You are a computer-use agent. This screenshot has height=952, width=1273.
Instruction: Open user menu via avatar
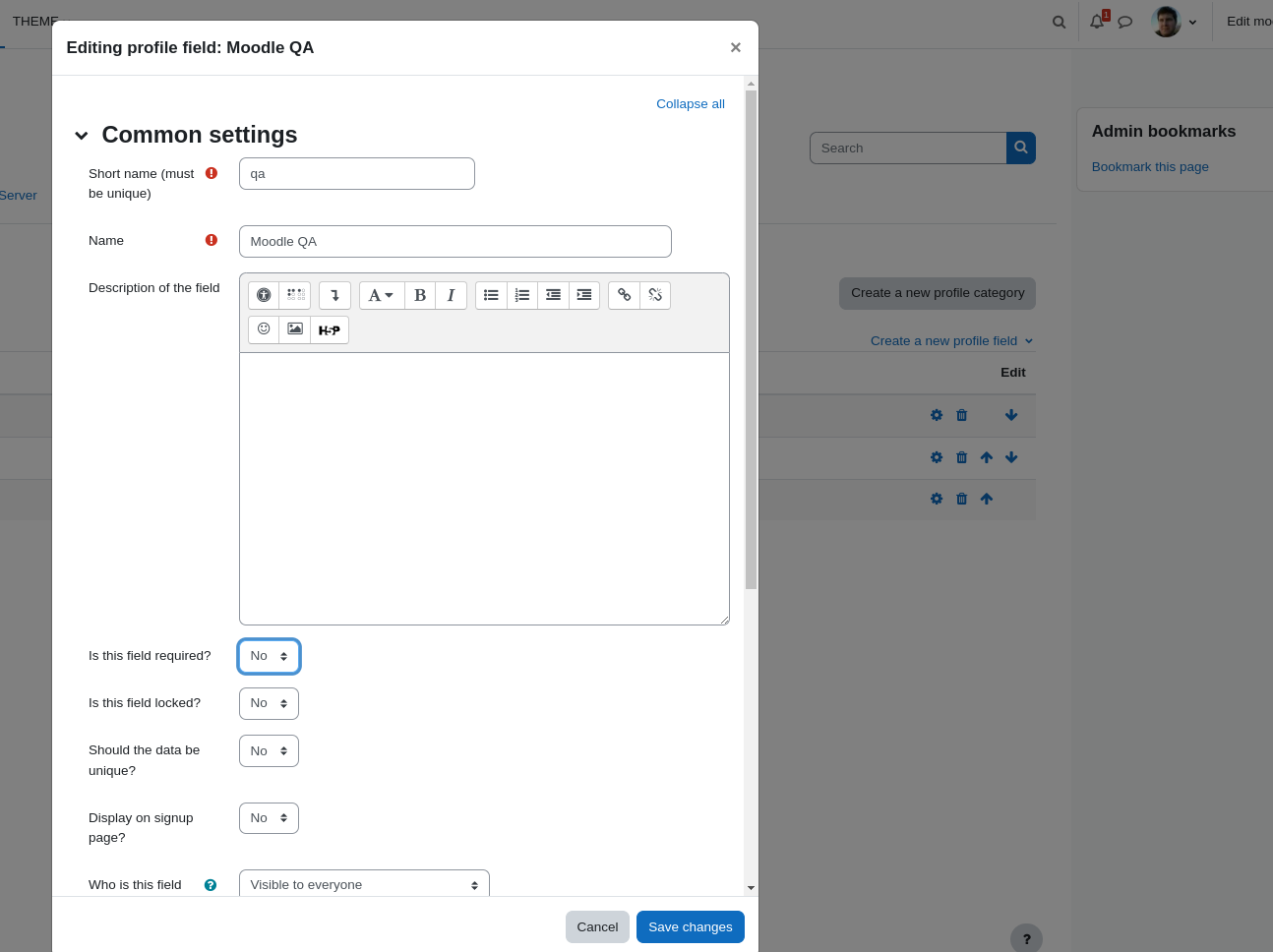pos(1167,22)
